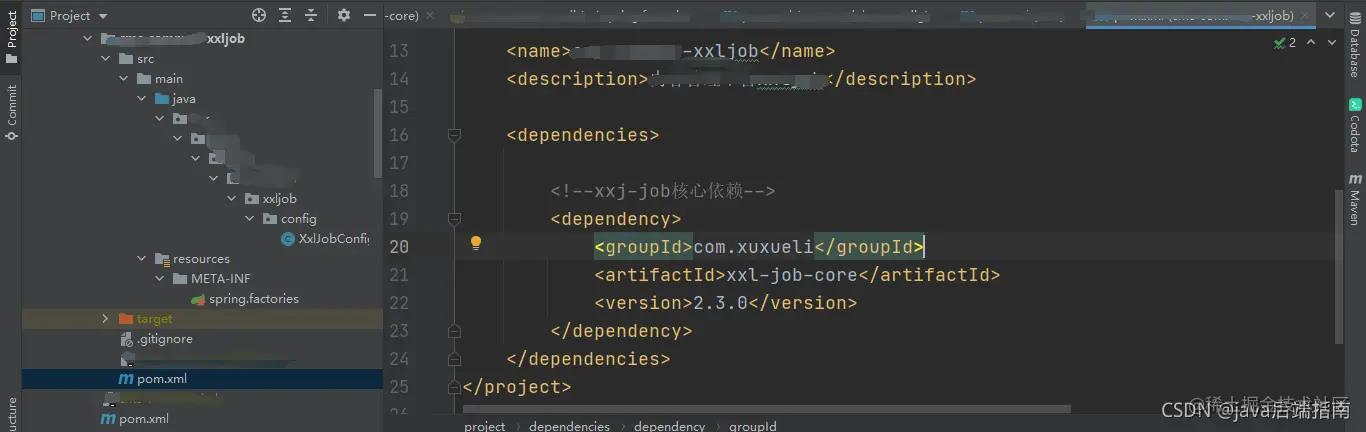Click the Expand All icon in Project panel
Screen dimensions: 1366x432
pos(286,15)
